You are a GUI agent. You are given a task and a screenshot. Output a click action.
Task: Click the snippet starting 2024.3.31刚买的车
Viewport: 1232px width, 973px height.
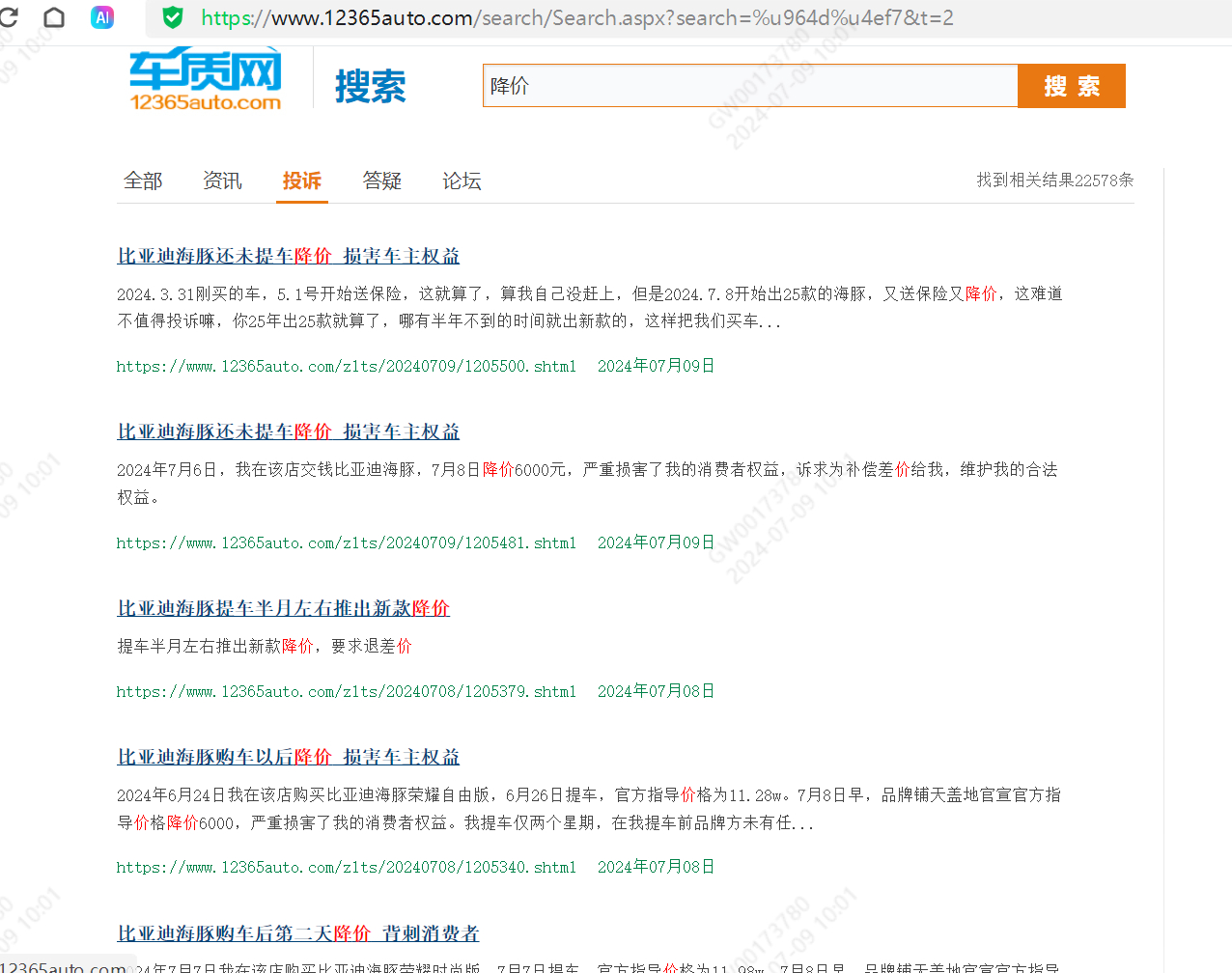click(x=590, y=307)
